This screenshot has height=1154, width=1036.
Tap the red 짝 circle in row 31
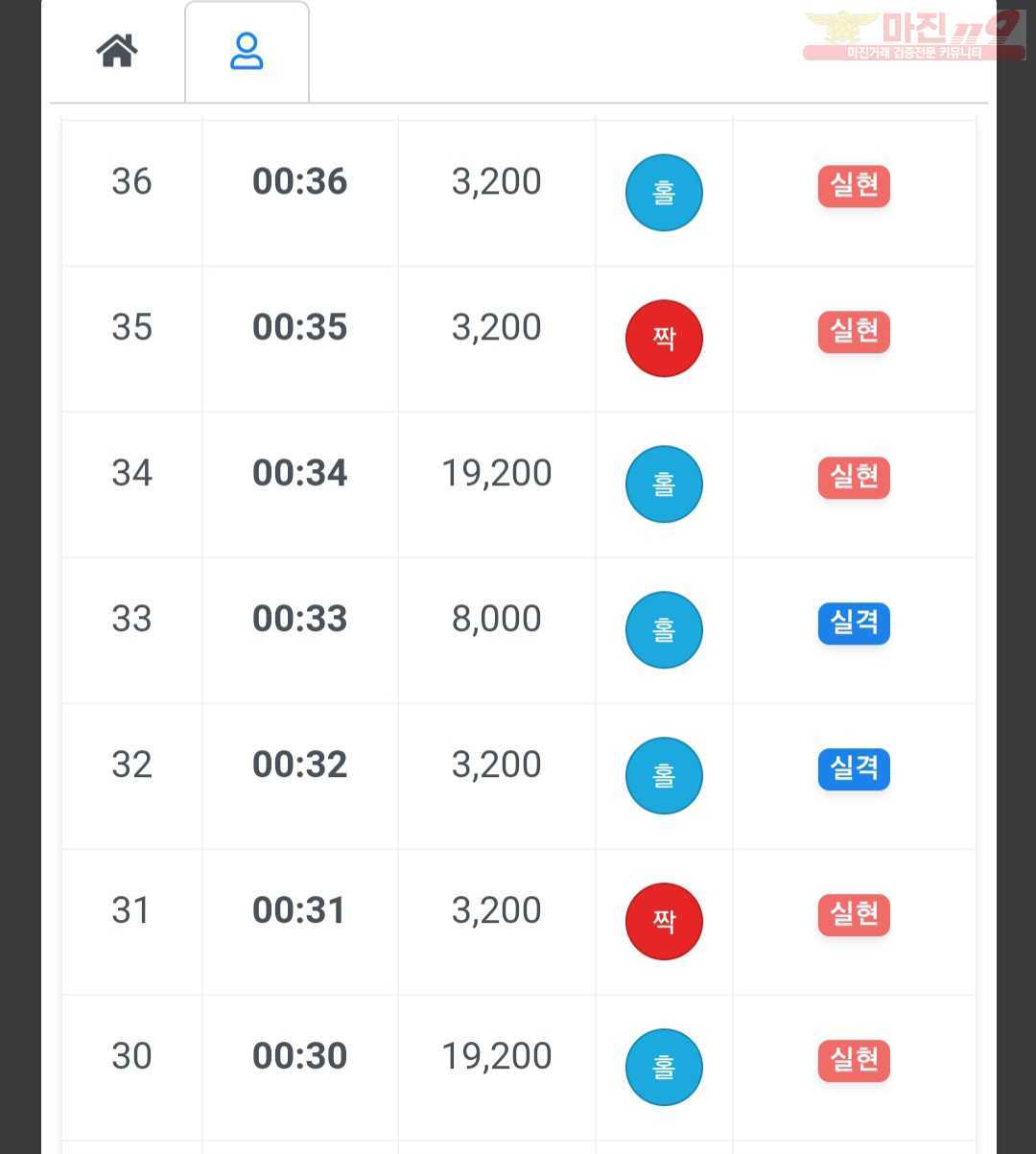(664, 922)
